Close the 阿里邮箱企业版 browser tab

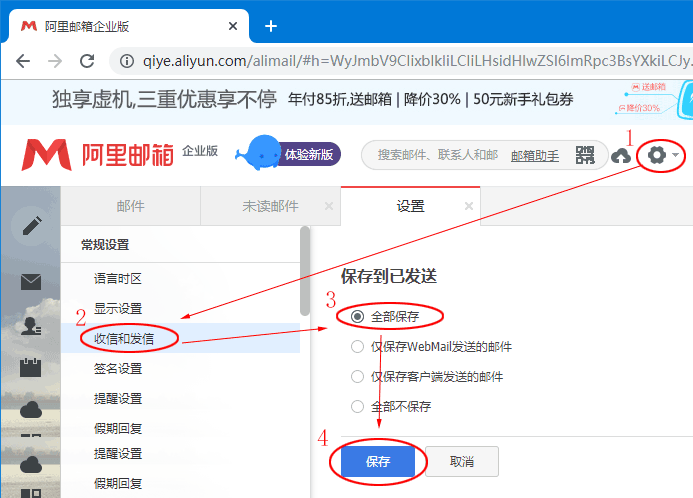(x=233, y=27)
